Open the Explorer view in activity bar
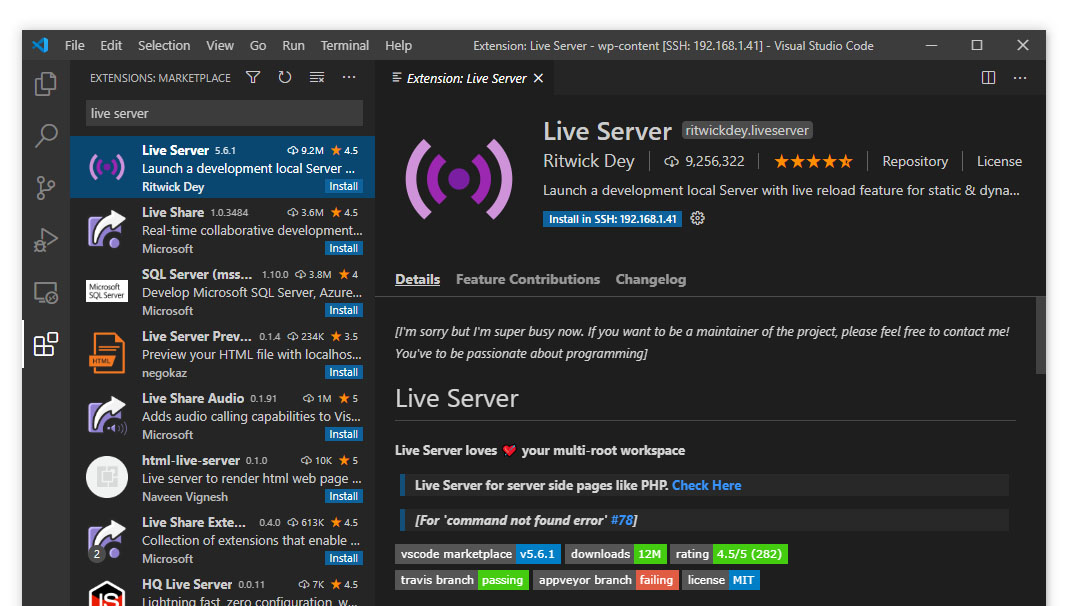Screen dimensions: 1074x606 46,84
